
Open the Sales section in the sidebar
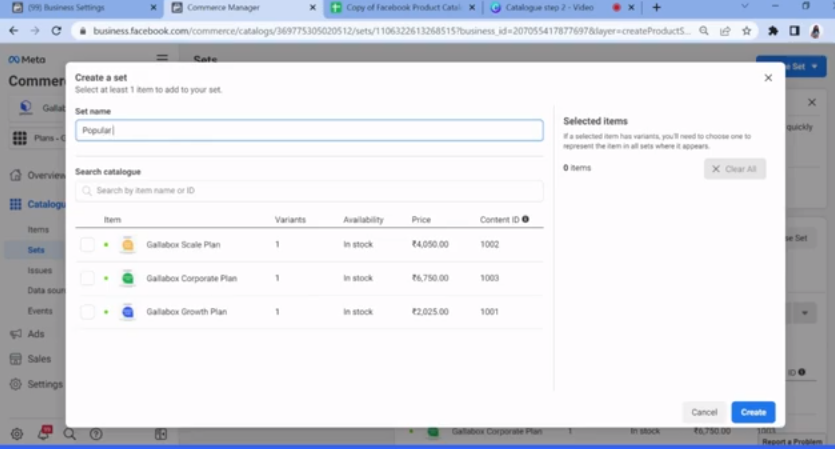(x=30, y=359)
